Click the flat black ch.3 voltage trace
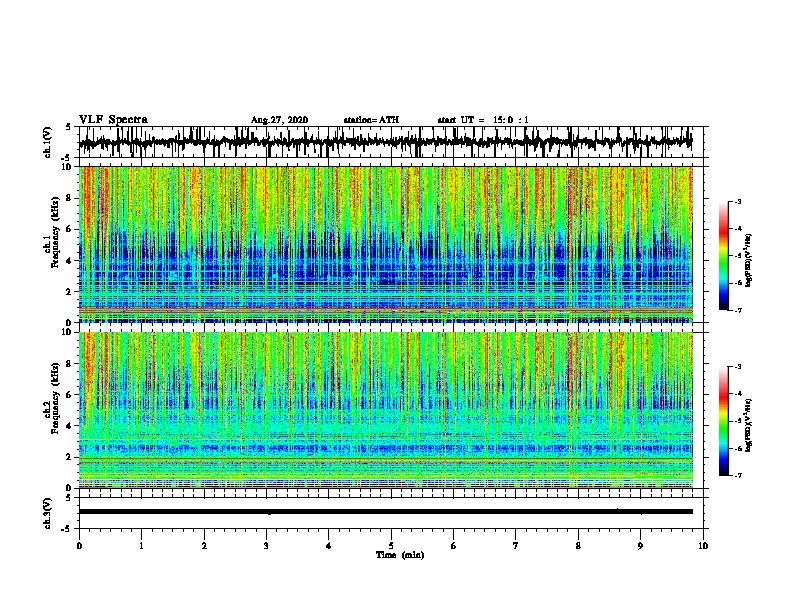 click(x=385, y=512)
